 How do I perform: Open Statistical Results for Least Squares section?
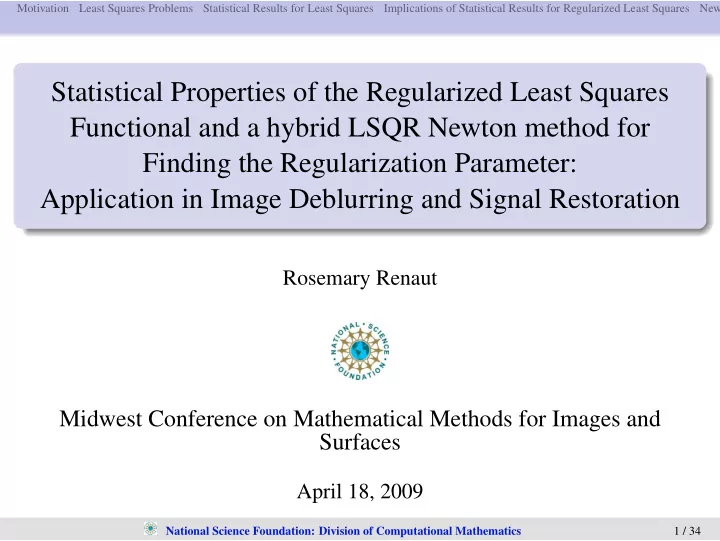[288, 8]
